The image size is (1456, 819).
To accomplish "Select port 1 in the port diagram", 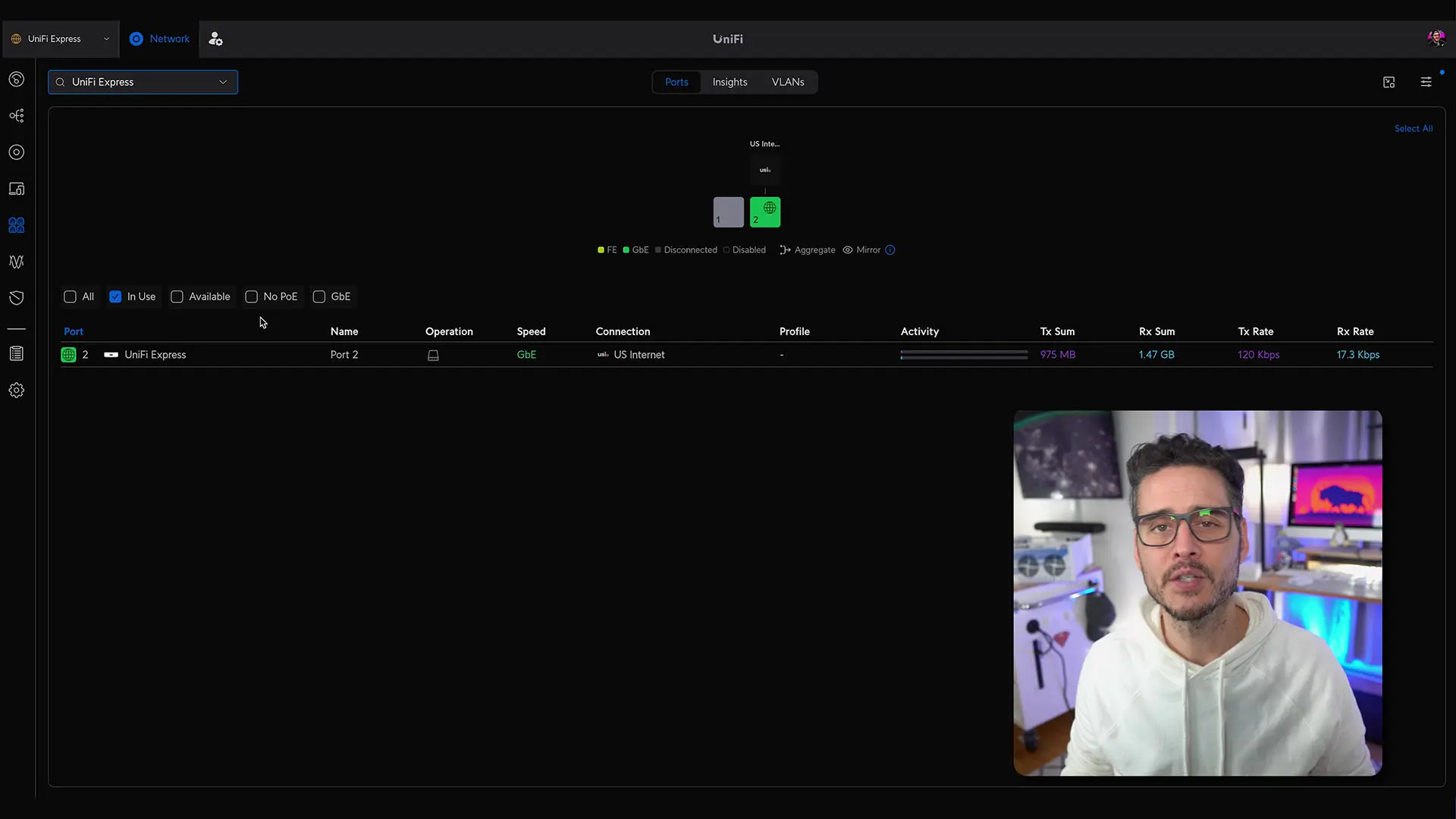I will click(x=728, y=212).
